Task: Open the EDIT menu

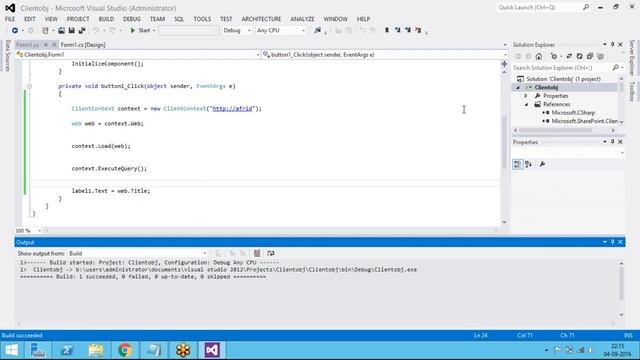Action: (30, 19)
